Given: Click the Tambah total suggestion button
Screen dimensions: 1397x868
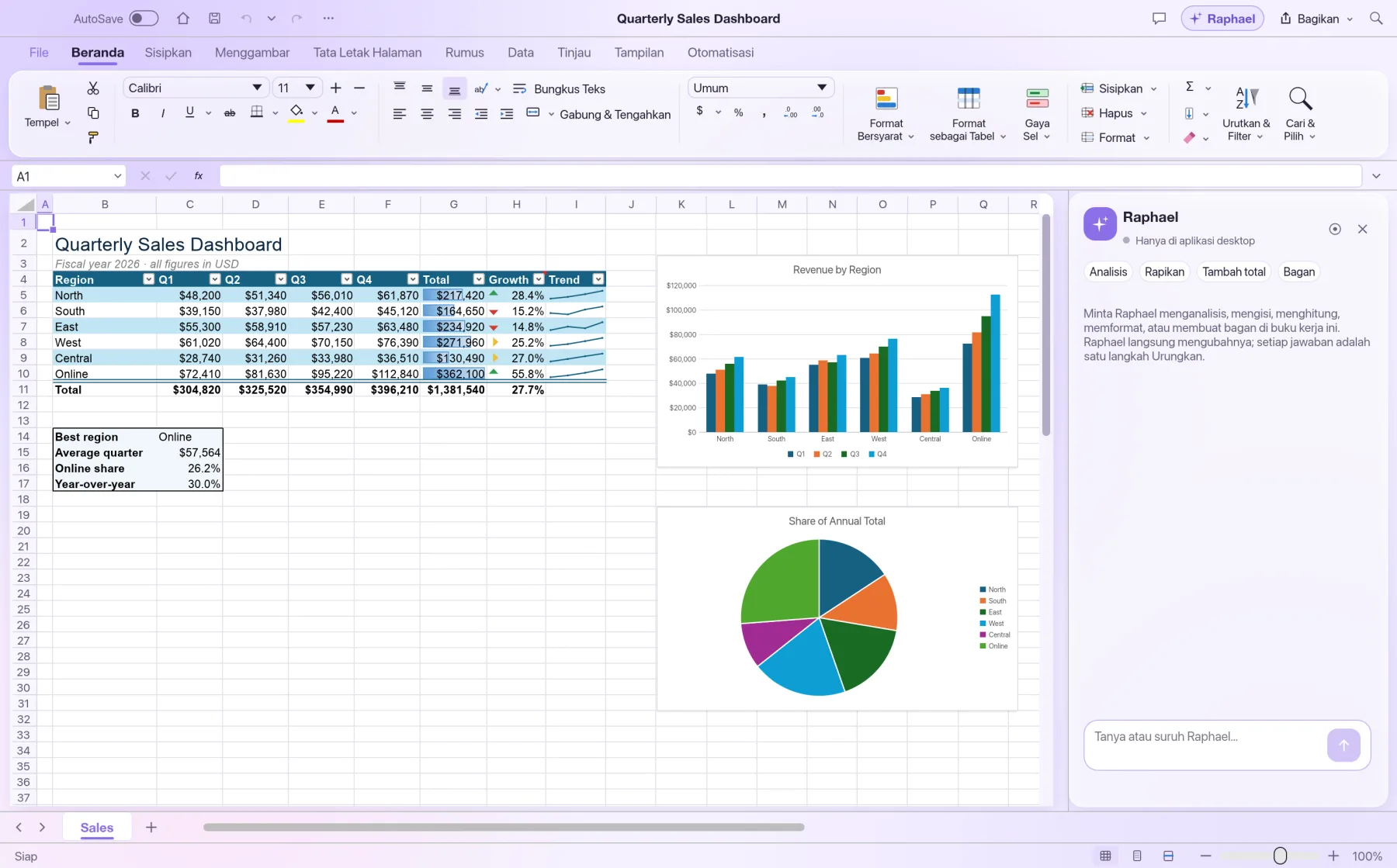Looking at the screenshot, I should [x=1234, y=271].
